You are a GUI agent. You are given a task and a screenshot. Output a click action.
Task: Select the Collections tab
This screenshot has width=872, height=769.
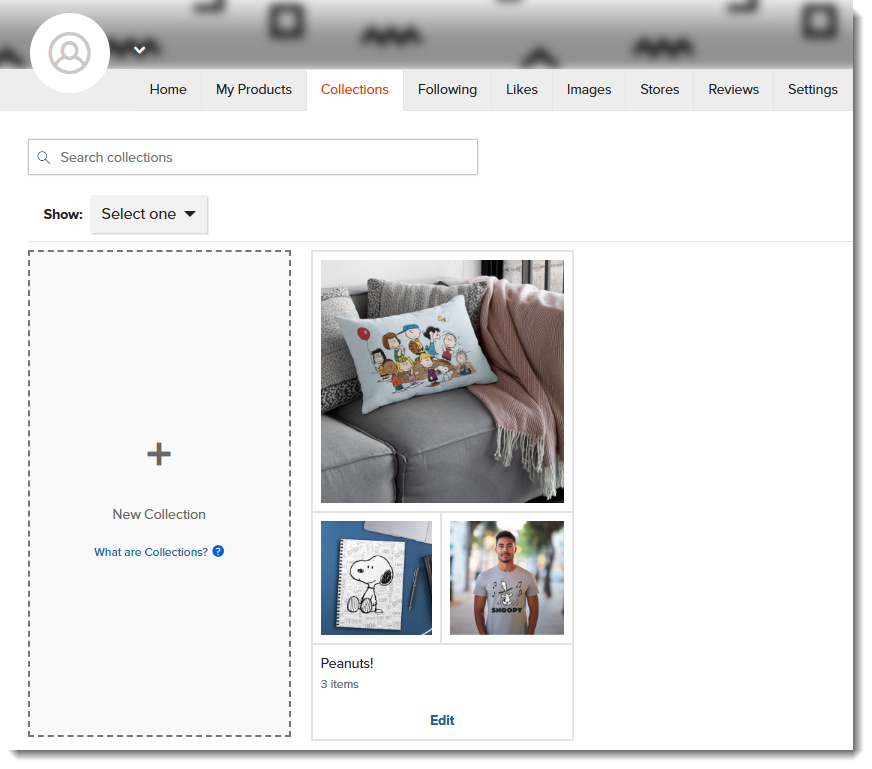pos(355,90)
